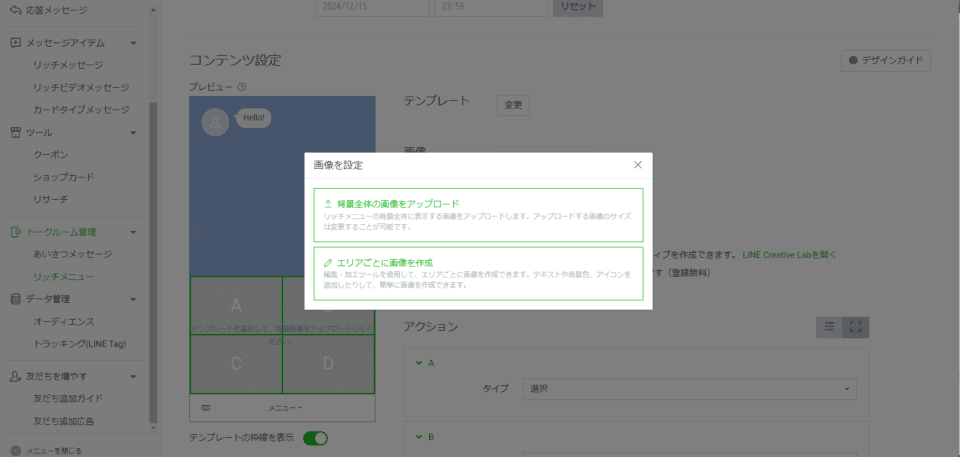Collapse the 友だちを増やす section arrow
The image size is (960, 457).
click(x=133, y=376)
